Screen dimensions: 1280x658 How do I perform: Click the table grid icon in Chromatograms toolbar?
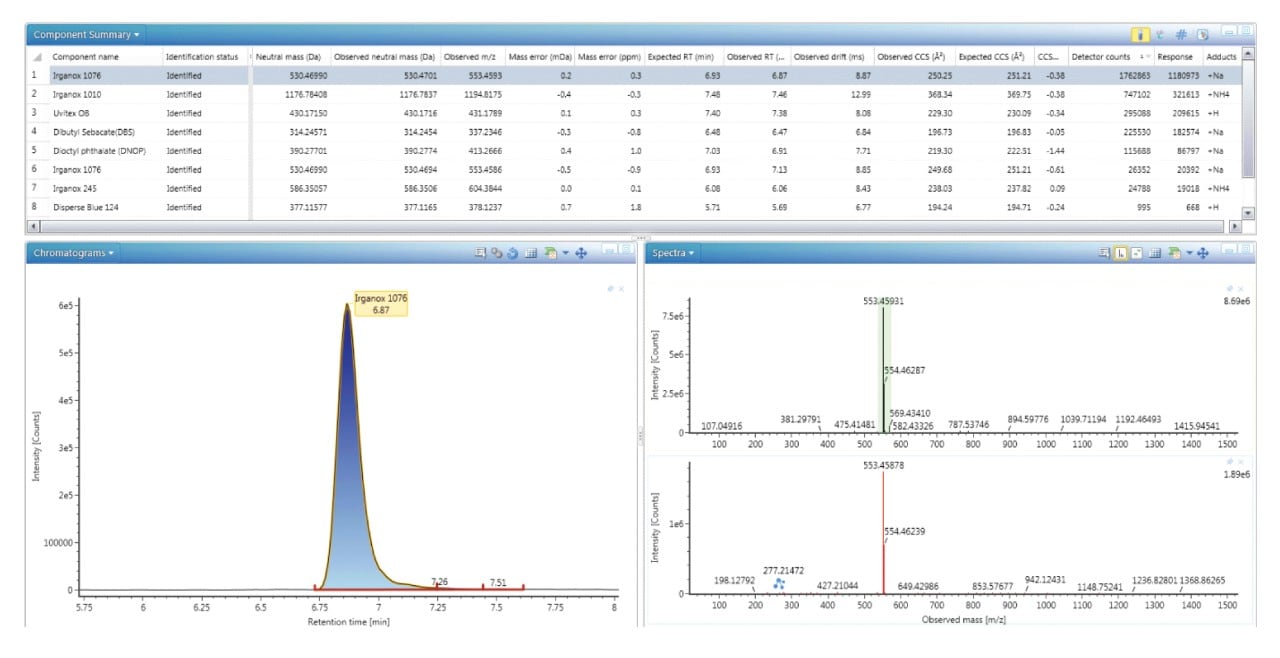pos(530,253)
